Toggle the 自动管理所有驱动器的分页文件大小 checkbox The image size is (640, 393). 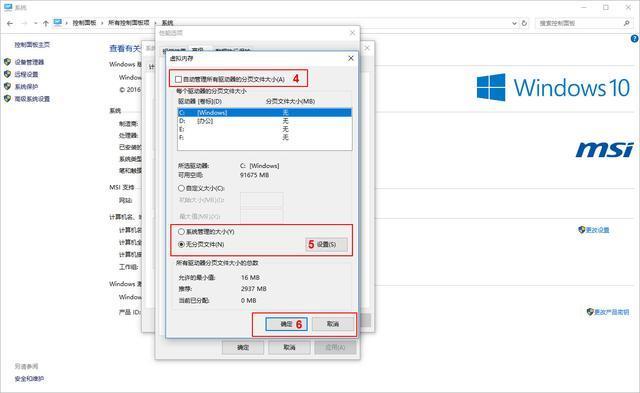[178, 79]
